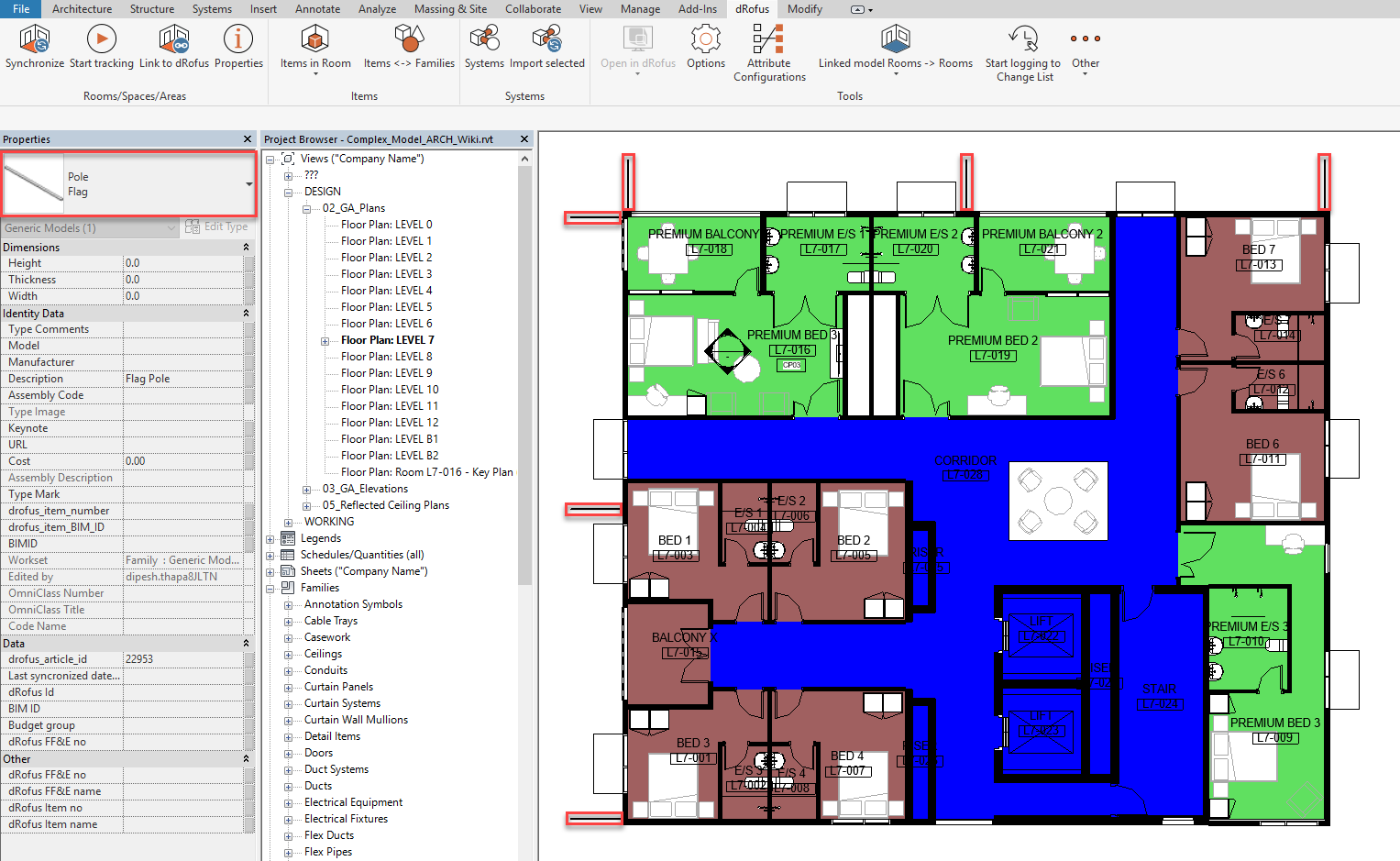The image size is (1400, 861).
Task: Click the Import selected systems icon
Action: coord(546,40)
